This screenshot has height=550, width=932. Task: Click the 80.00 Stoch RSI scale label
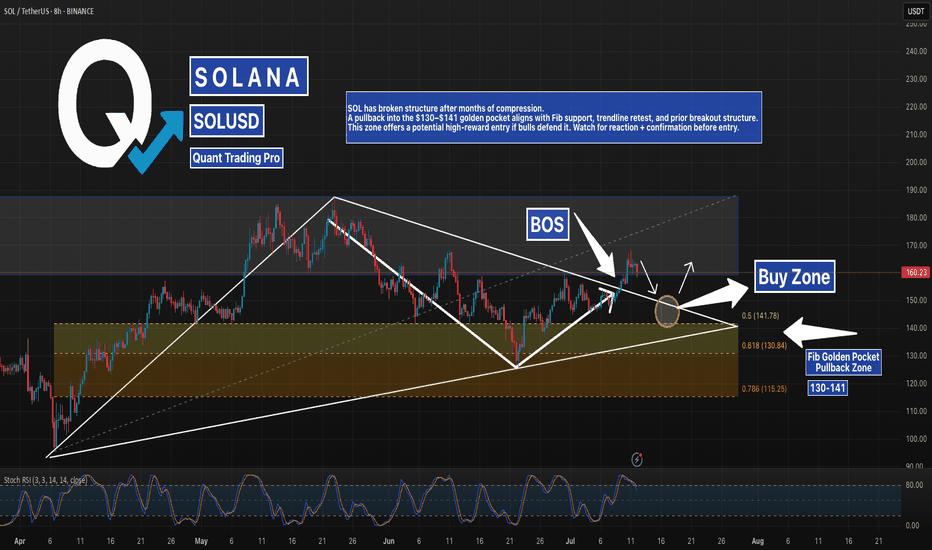pyautogui.click(x=914, y=485)
